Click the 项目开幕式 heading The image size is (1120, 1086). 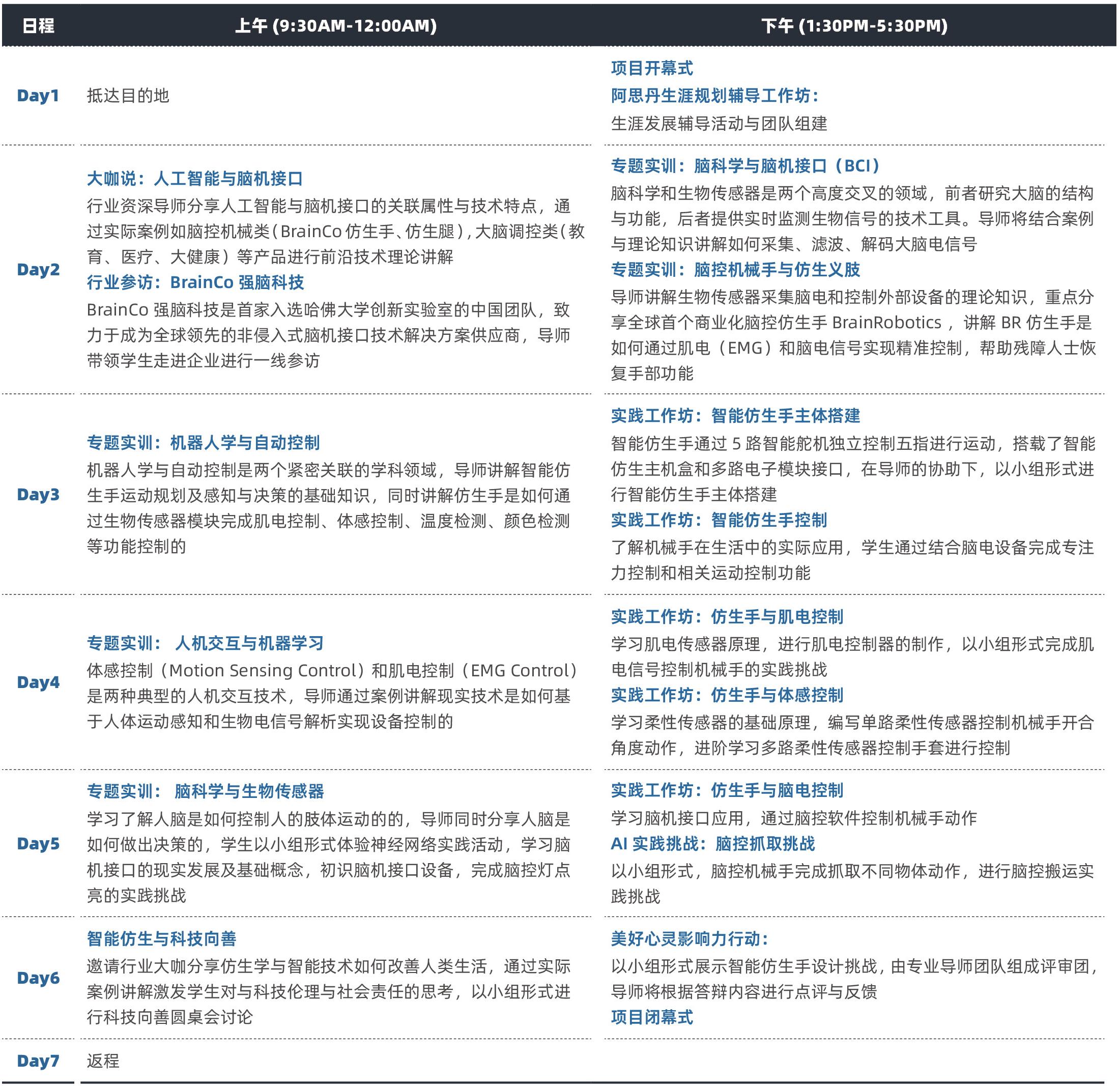652,69
